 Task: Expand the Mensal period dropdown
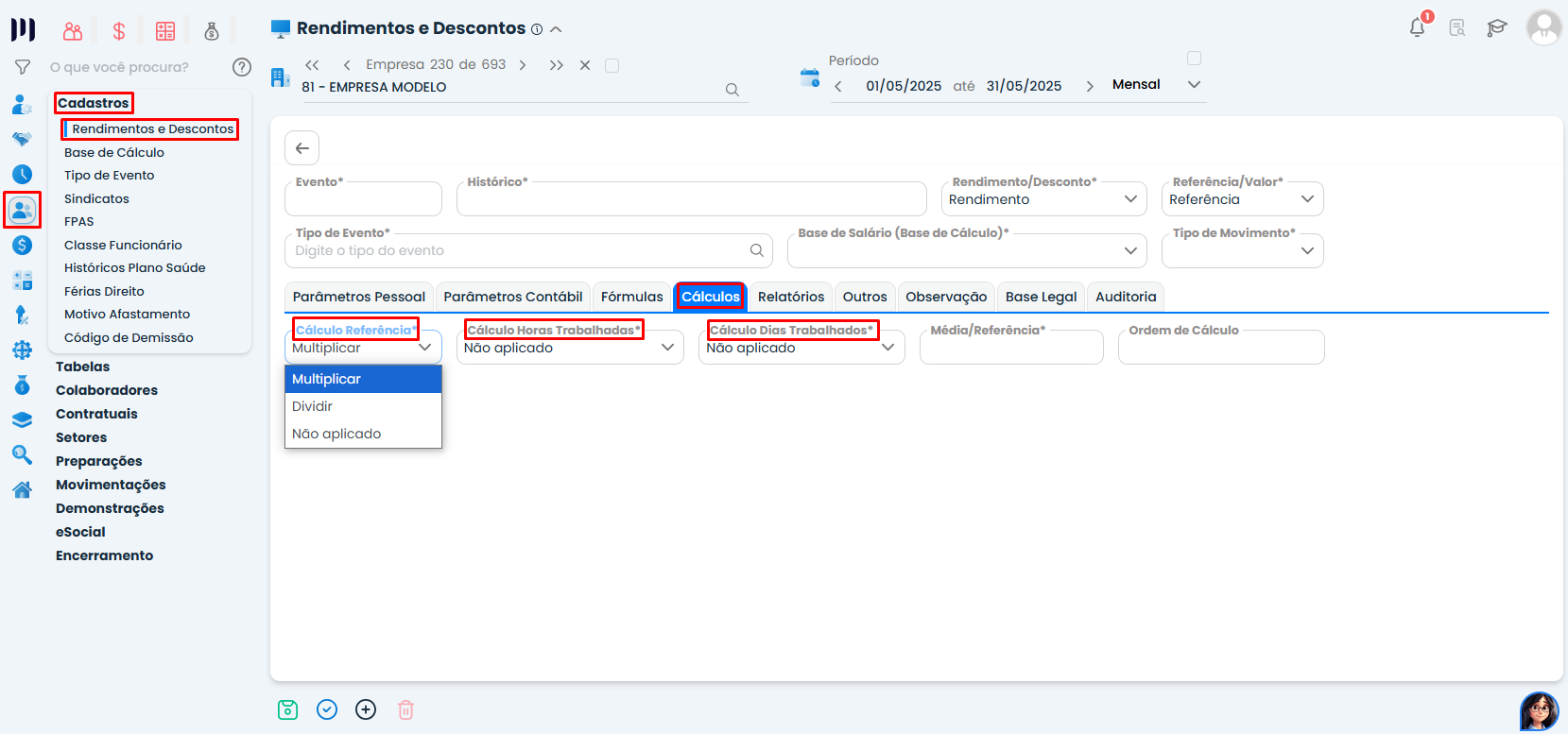click(1194, 84)
